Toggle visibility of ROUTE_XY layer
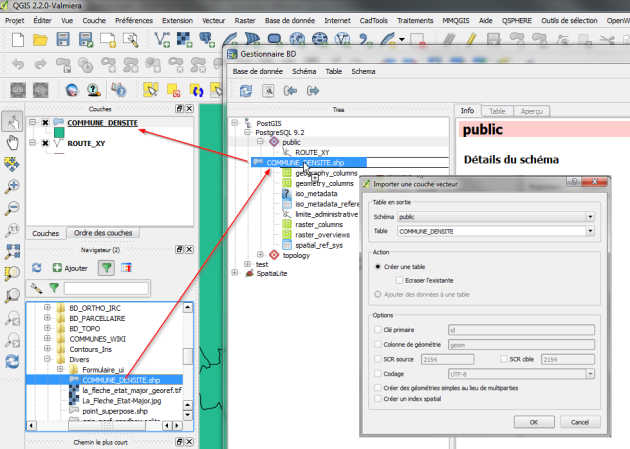Viewport: 630px width, 449px height. (45, 143)
